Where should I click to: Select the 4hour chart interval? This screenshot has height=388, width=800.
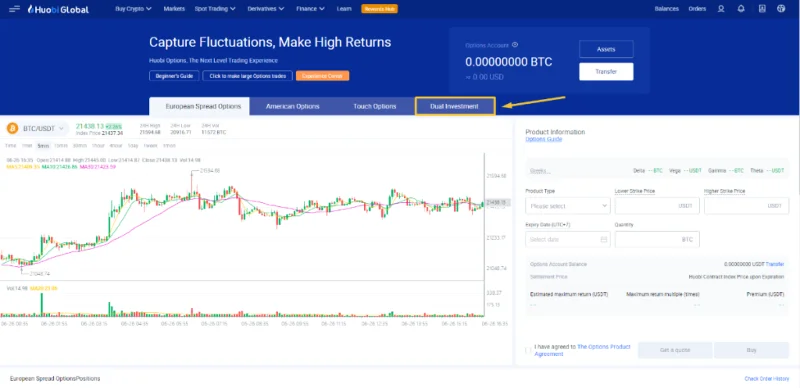coord(116,146)
